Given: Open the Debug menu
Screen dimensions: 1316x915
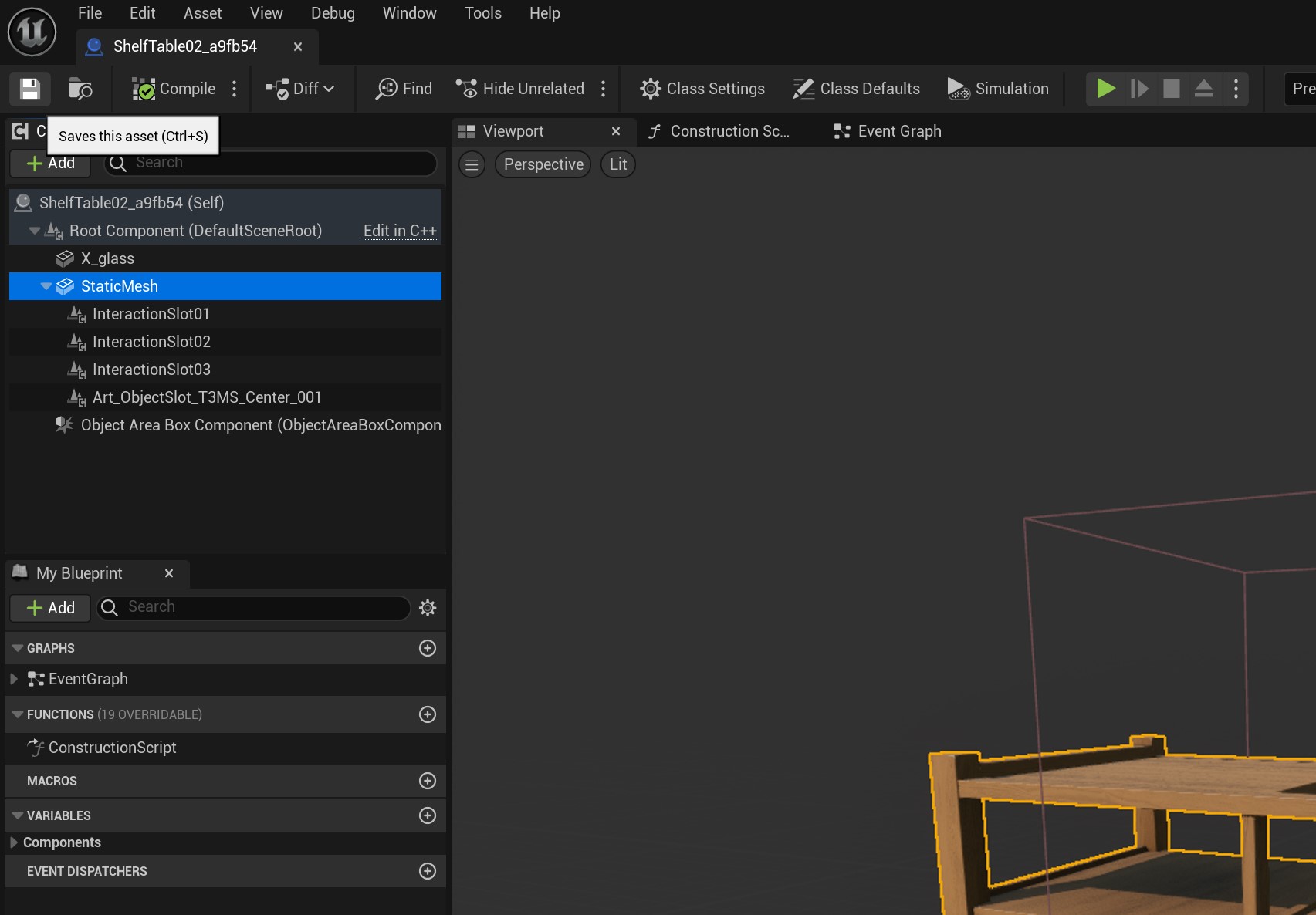Looking at the screenshot, I should pos(333,13).
